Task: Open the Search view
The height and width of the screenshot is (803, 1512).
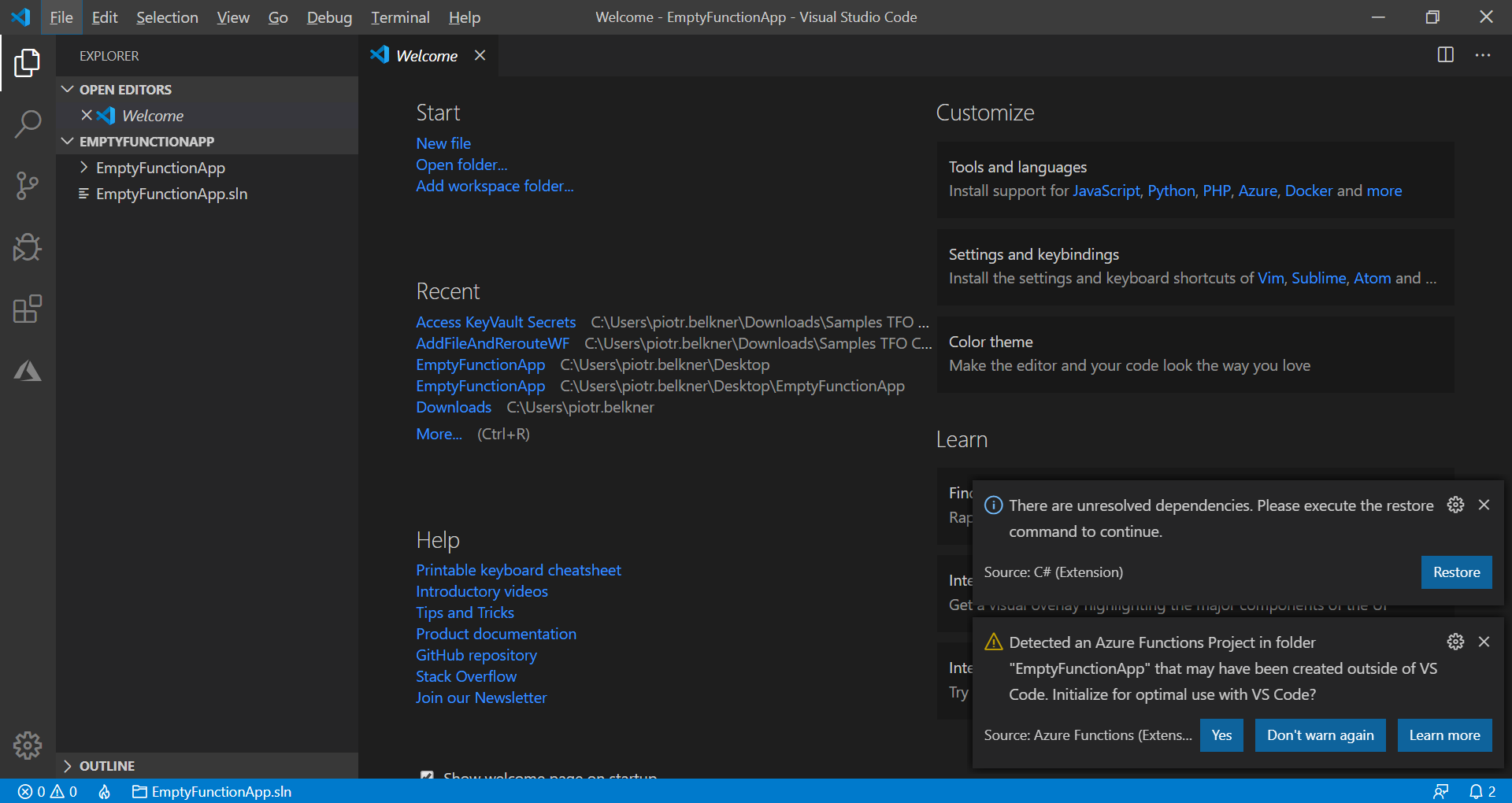Action: pyautogui.click(x=28, y=124)
